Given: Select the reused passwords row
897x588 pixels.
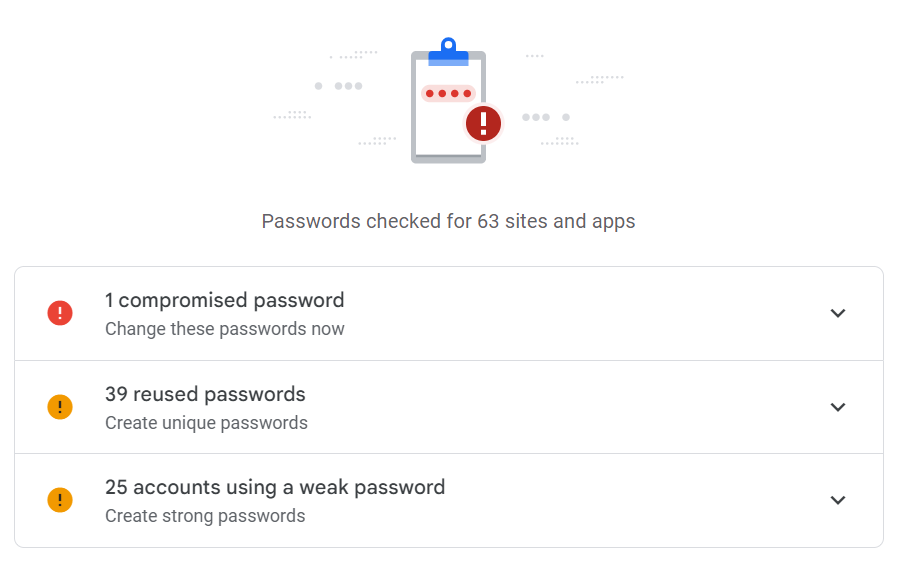Looking at the screenshot, I should coord(448,407).
